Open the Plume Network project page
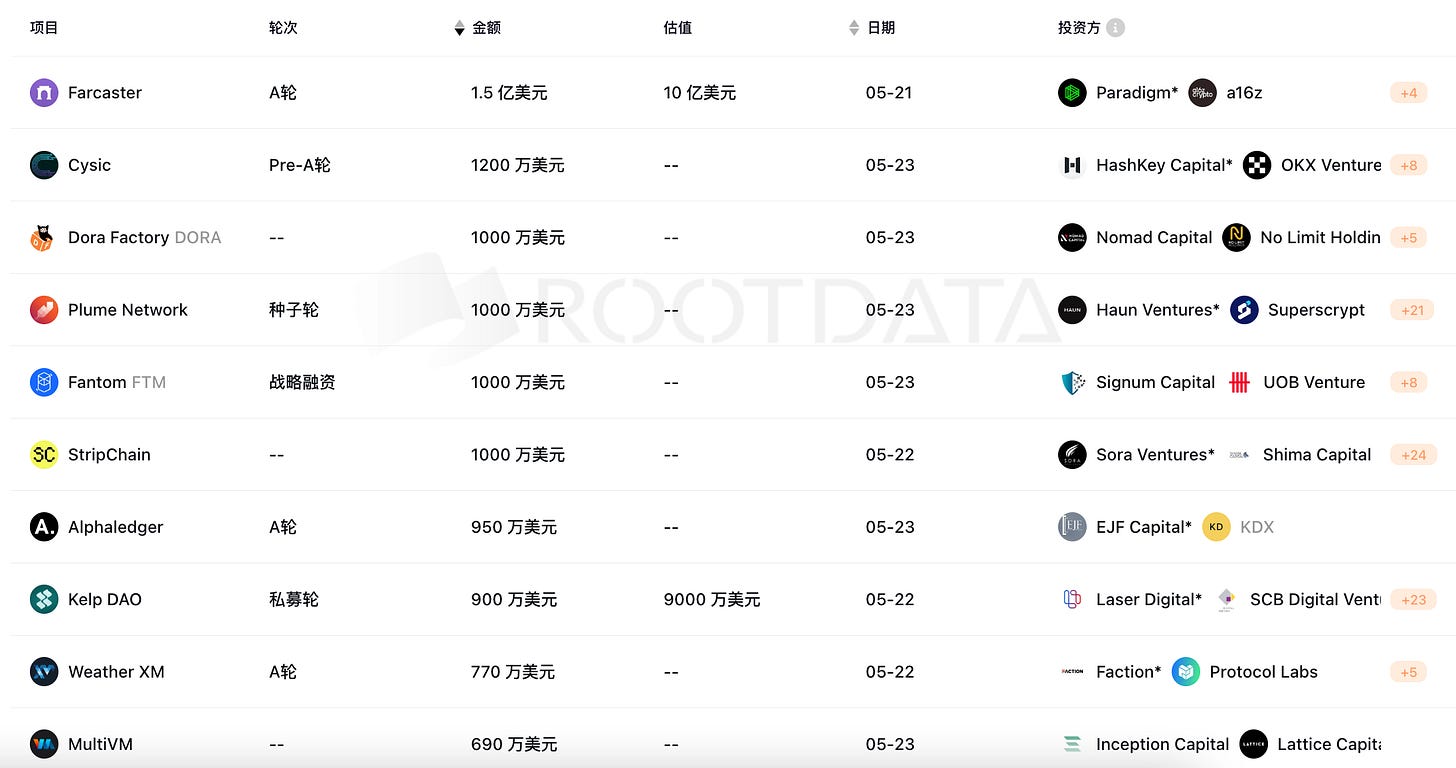 128,310
